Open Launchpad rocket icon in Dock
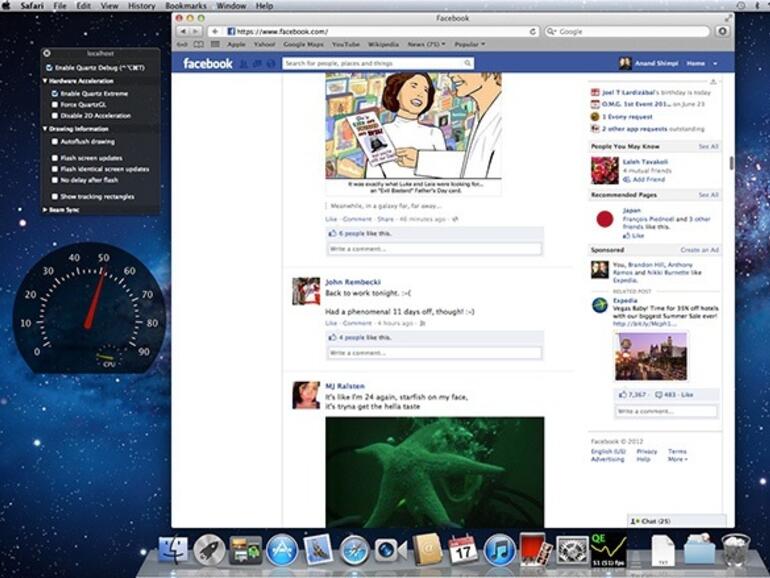Screen dimensions: 770x578 point(209,550)
